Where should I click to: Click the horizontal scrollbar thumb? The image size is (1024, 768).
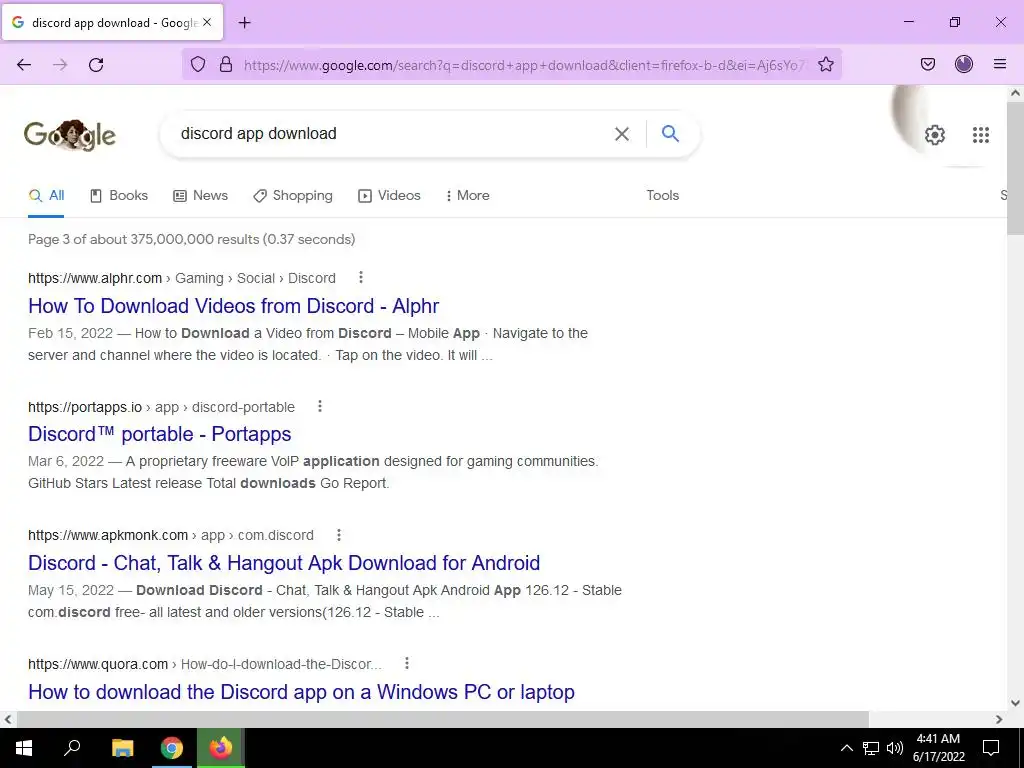pyautogui.click(x=442, y=719)
